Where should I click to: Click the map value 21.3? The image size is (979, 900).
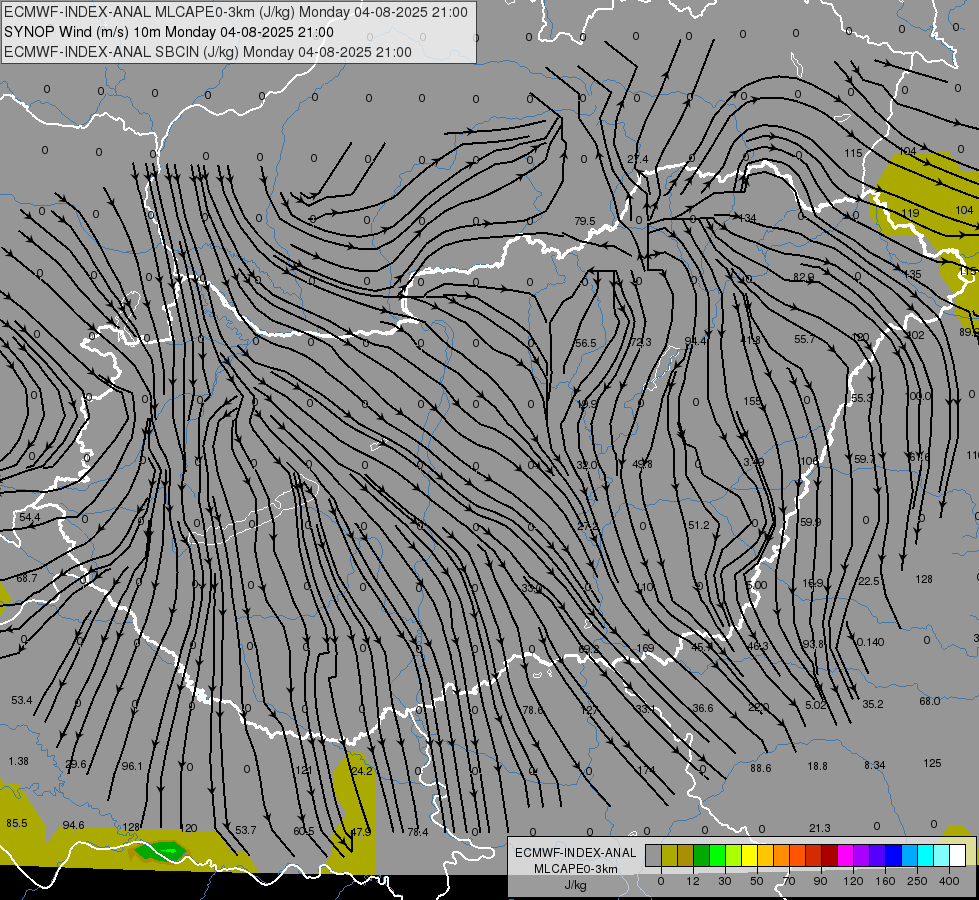(820, 828)
